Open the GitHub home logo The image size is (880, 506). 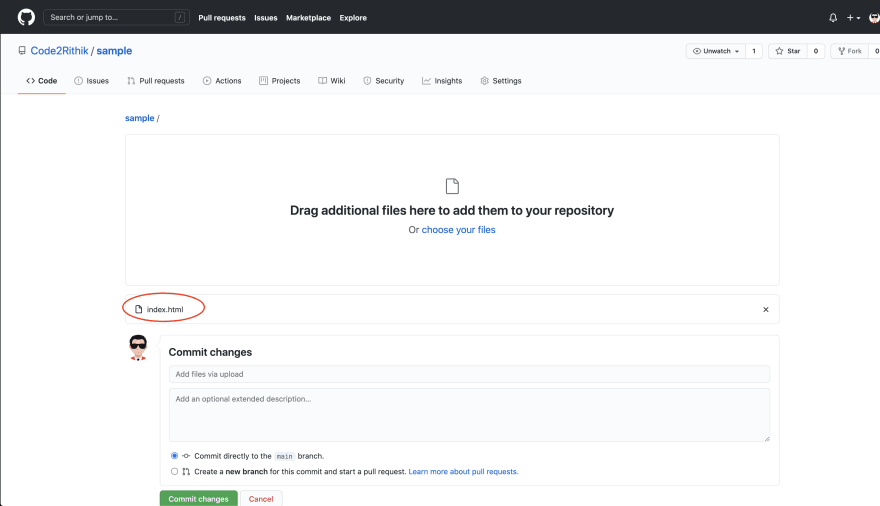tap(26, 17)
